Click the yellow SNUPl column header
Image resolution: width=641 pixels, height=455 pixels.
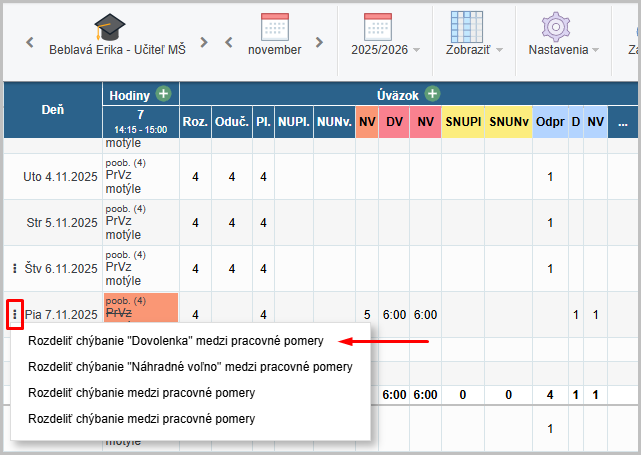pos(463,121)
